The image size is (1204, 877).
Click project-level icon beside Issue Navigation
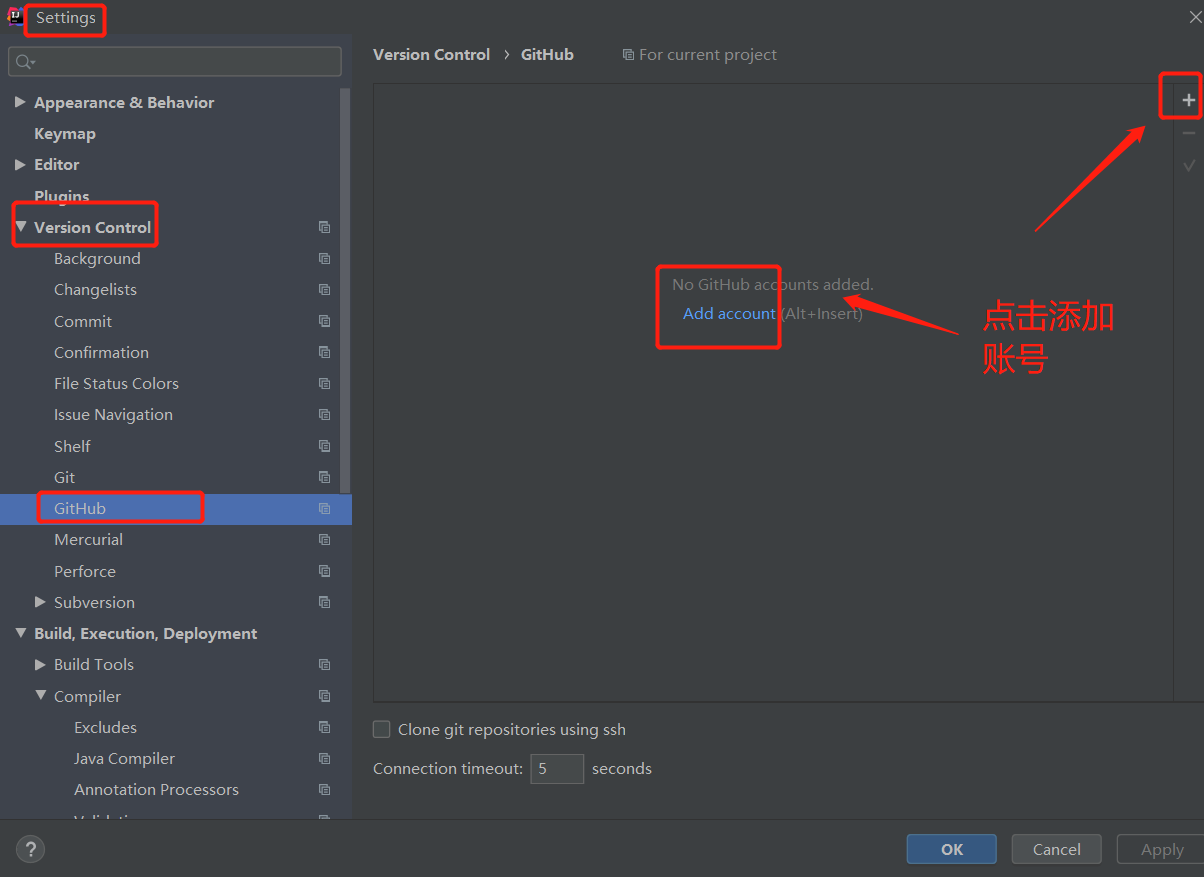pos(324,415)
